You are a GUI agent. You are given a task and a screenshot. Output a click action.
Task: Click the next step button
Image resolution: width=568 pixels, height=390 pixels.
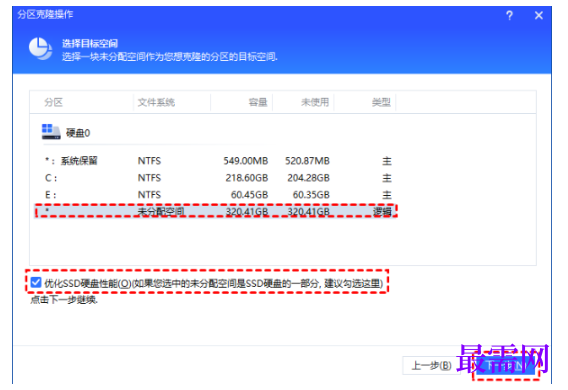coord(505,366)
